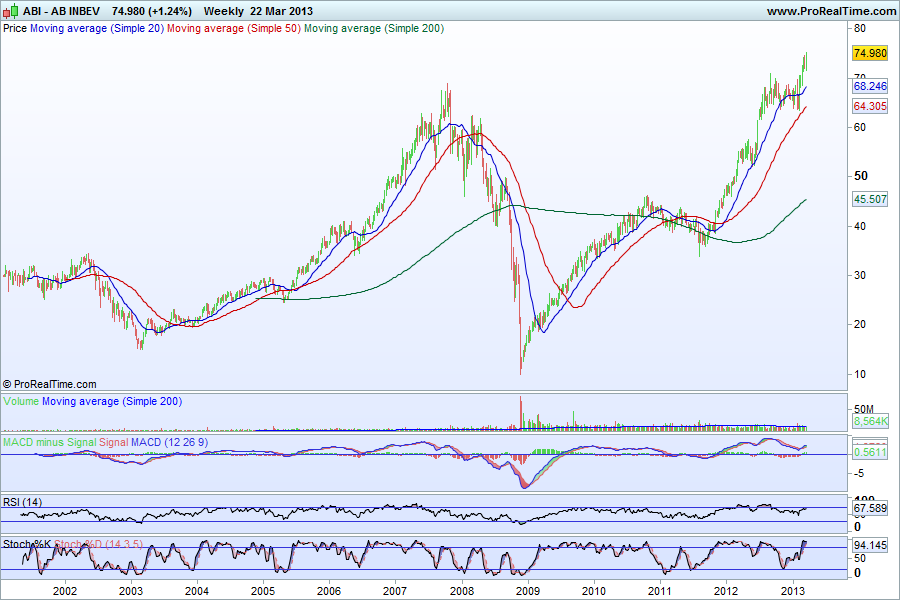Click the 30 price axis label
Viewport: 900px width, 600px height.
[x=860, y=275]
